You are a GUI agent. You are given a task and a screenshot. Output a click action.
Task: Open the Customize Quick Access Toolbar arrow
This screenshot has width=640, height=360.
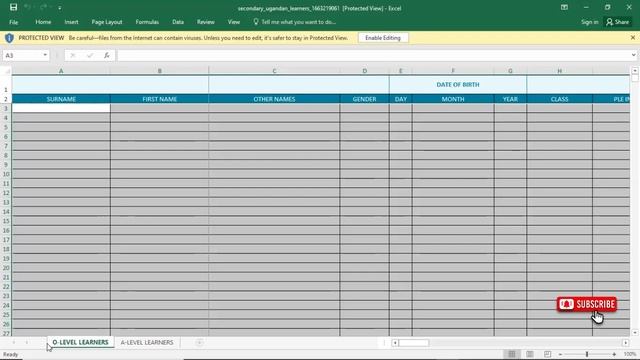(60, 8)
